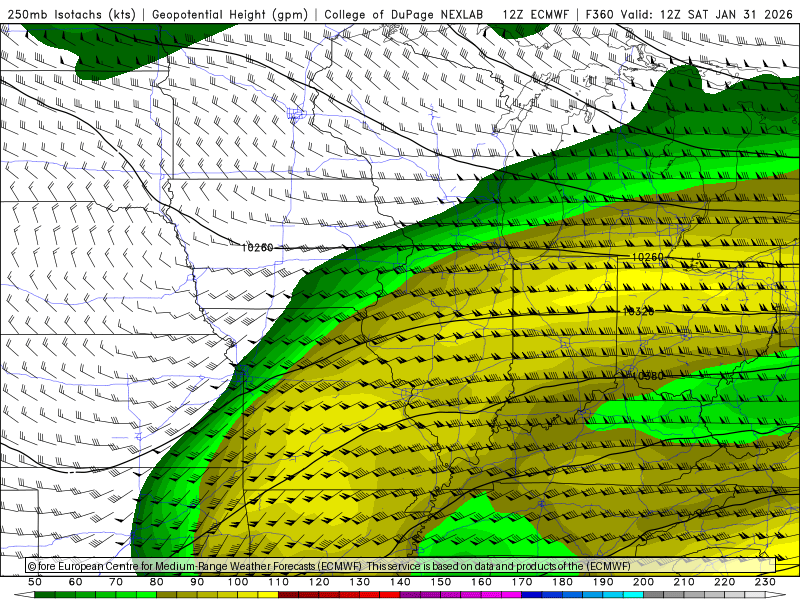
Task: Click the '160' value on the color scale
Action: click(x=482, y=582)
